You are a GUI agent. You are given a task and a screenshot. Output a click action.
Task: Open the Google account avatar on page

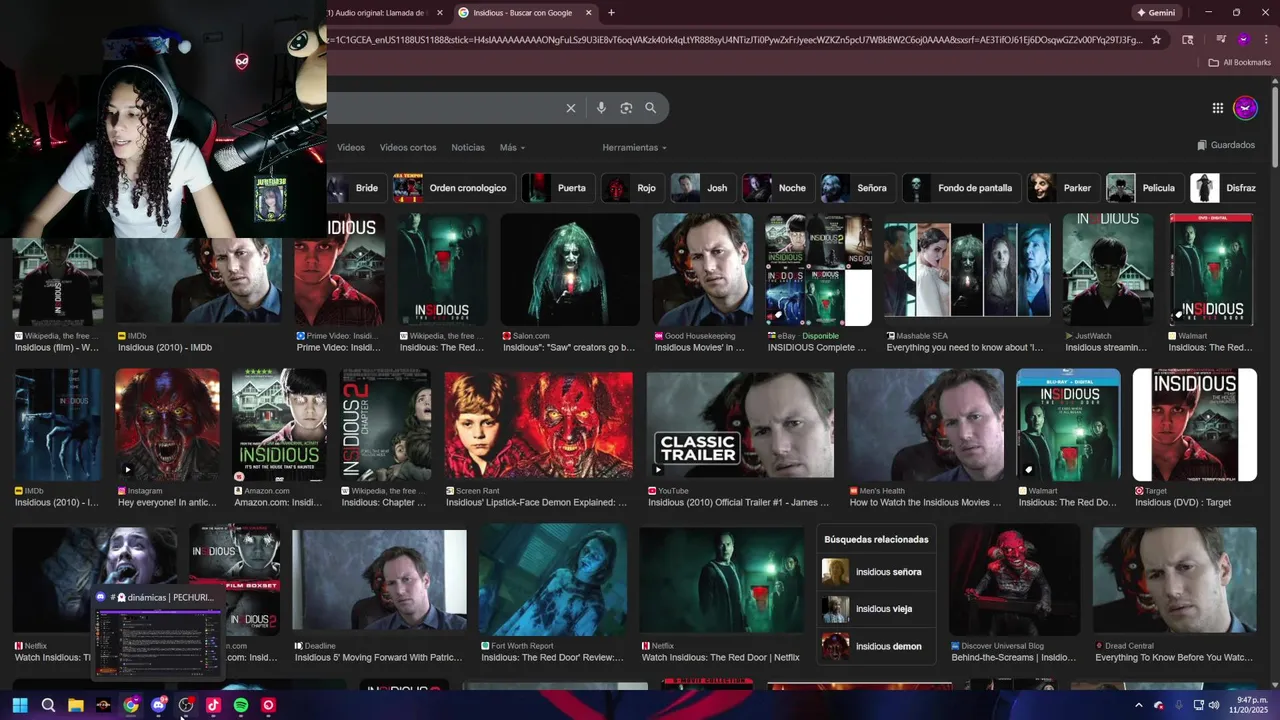pyautogui.click(x=1245, y=108)
